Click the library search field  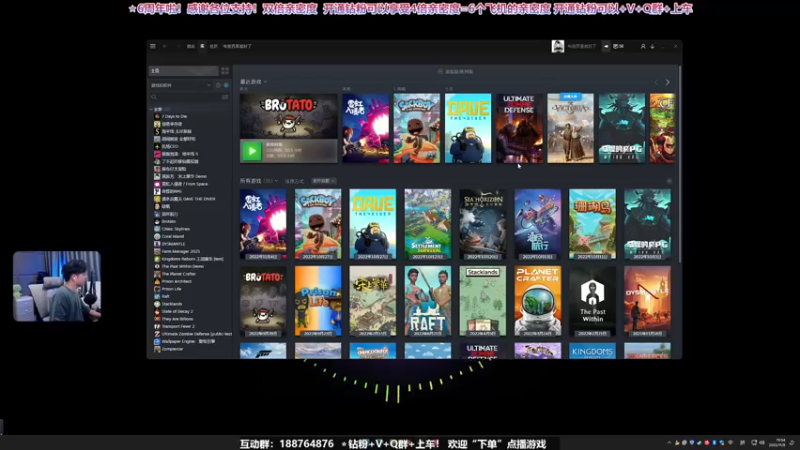coord(185,97)
